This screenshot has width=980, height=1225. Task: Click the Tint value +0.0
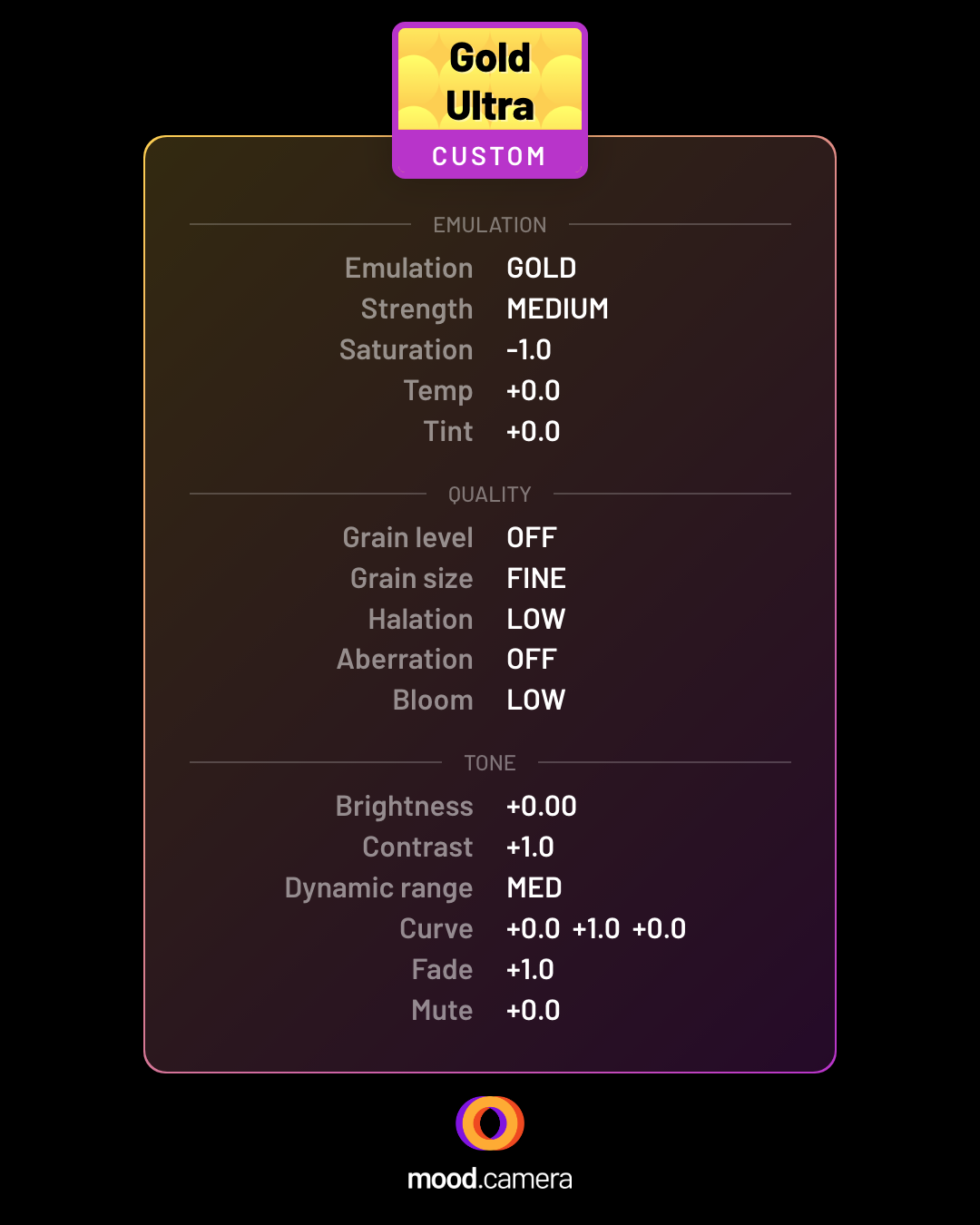click(x=534, y=432)
